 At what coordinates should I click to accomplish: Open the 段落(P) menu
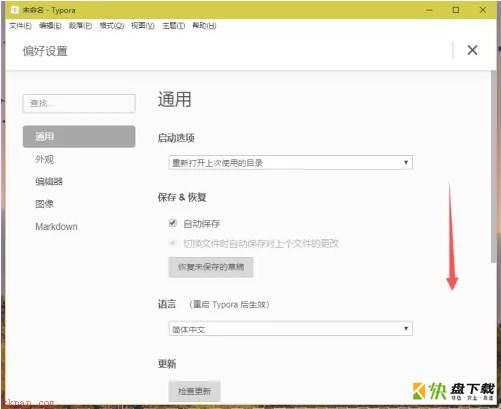[x=80, y=26]
